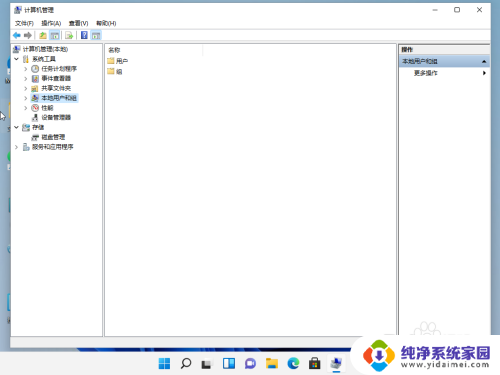Image resolution: width=500 pixels, height=375 pixels.
Task: Close the 计算机管理 window
Action: (x=479, y=10)
